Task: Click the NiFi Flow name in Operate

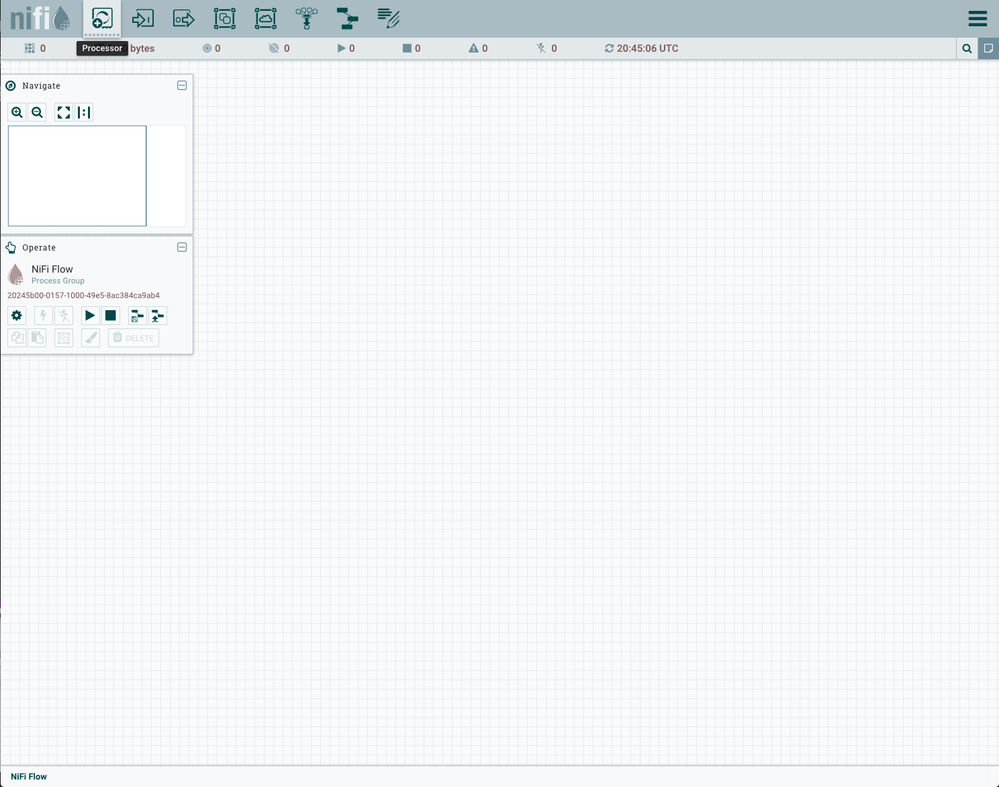Action: point(52,269)
